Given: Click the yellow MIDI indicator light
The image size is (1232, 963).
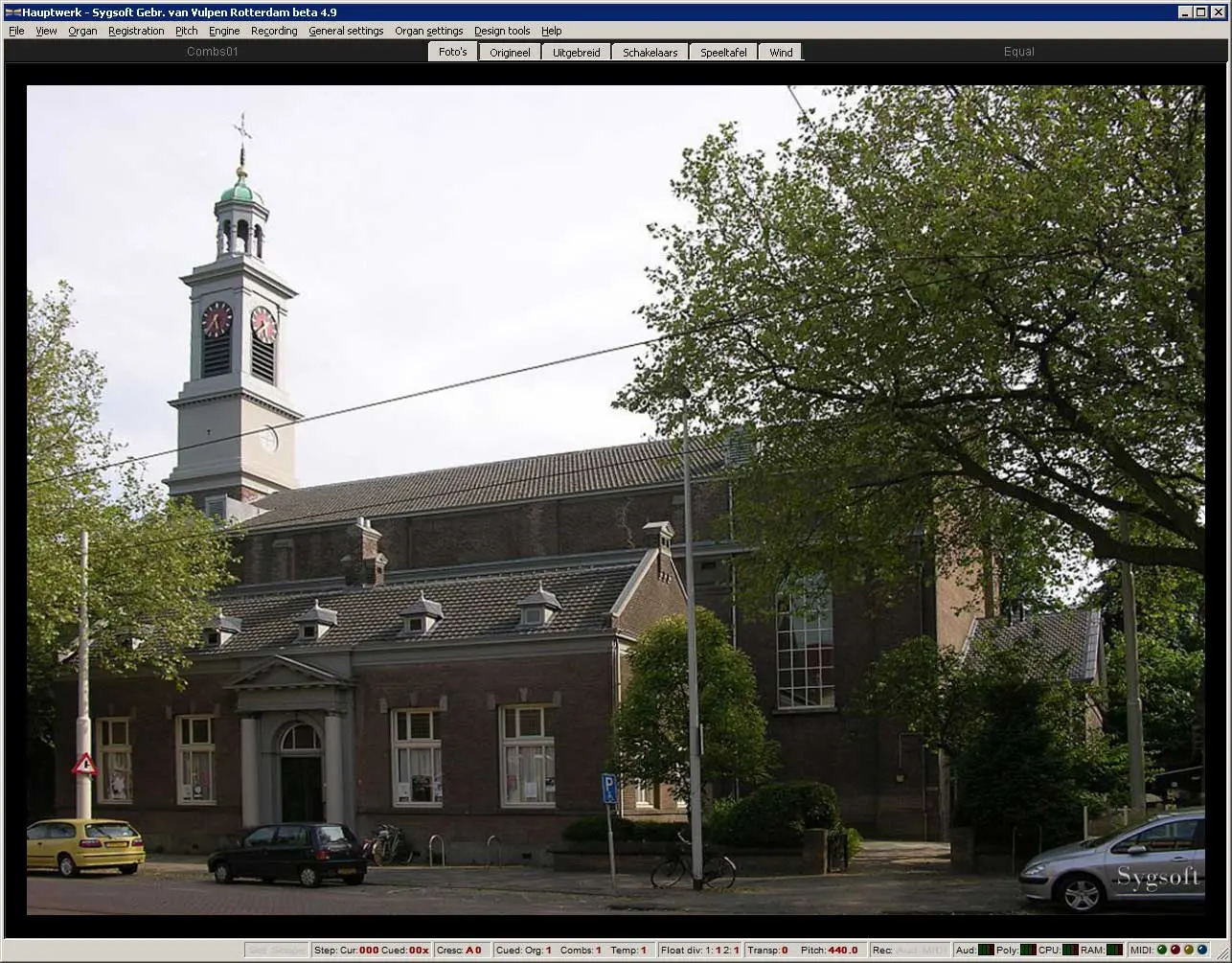Looking at the screenshot, I should (x=1189, y=950).
